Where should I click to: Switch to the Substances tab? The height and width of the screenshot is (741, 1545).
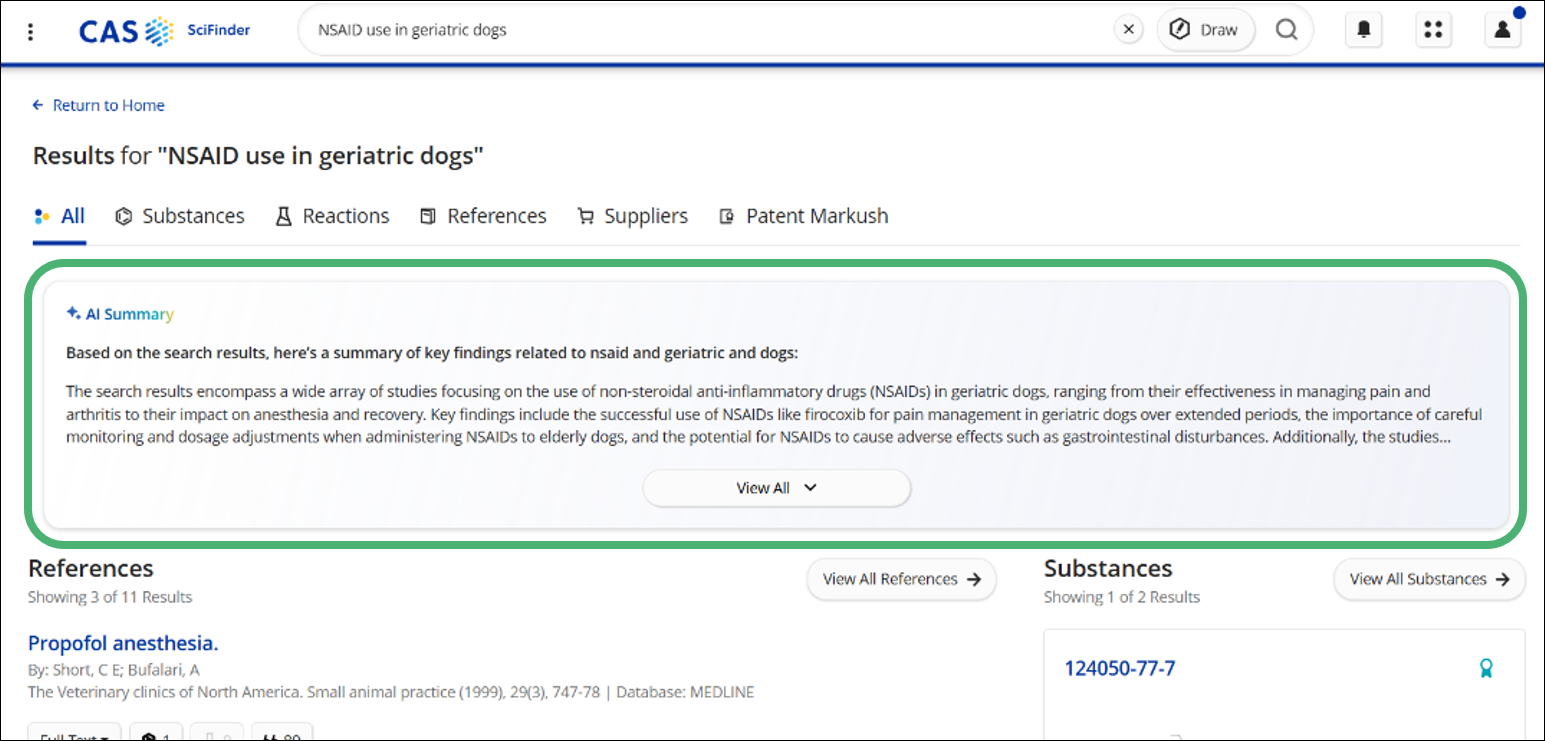[180, 216]
